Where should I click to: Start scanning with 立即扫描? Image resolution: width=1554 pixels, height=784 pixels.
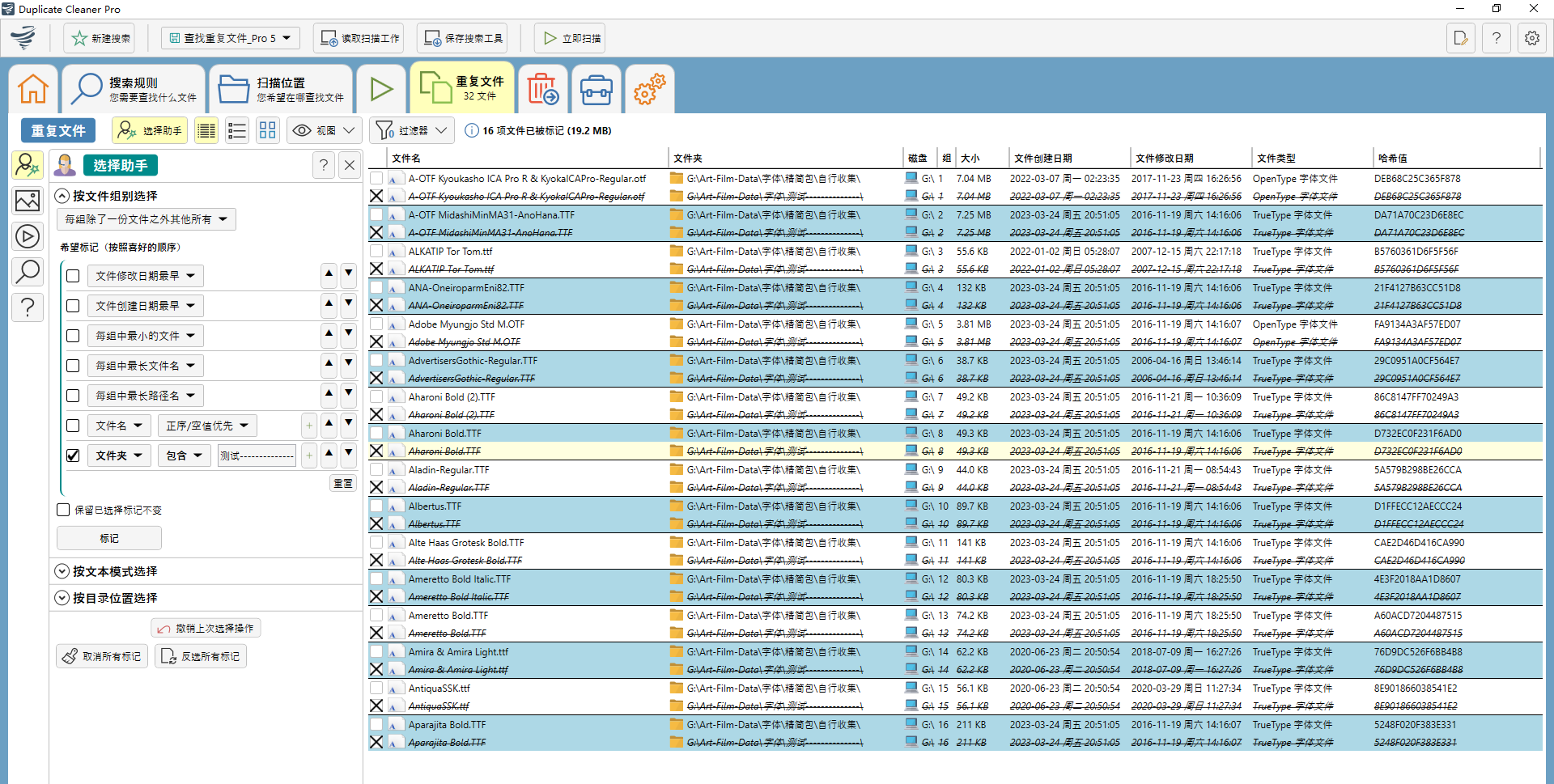click(x=571, y=38)
